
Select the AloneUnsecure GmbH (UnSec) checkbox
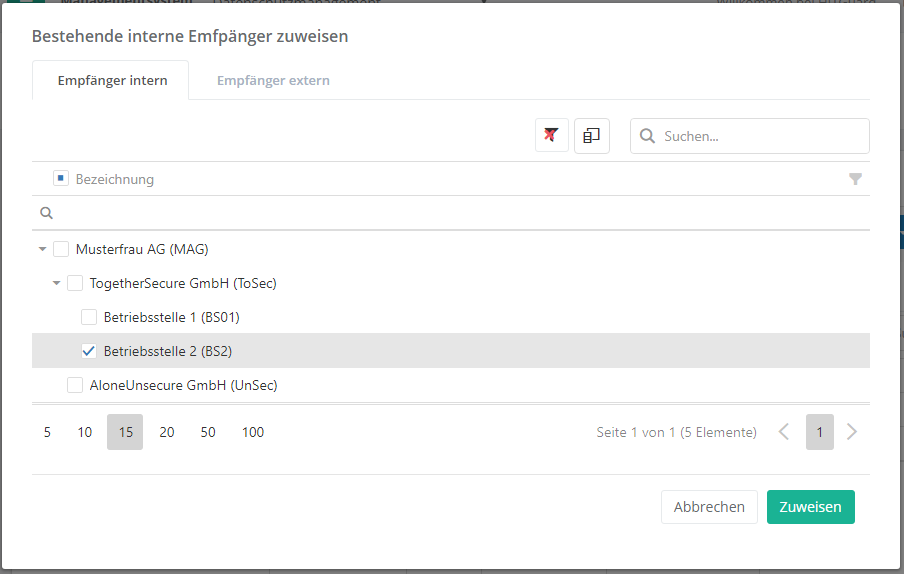pos(75,385)
